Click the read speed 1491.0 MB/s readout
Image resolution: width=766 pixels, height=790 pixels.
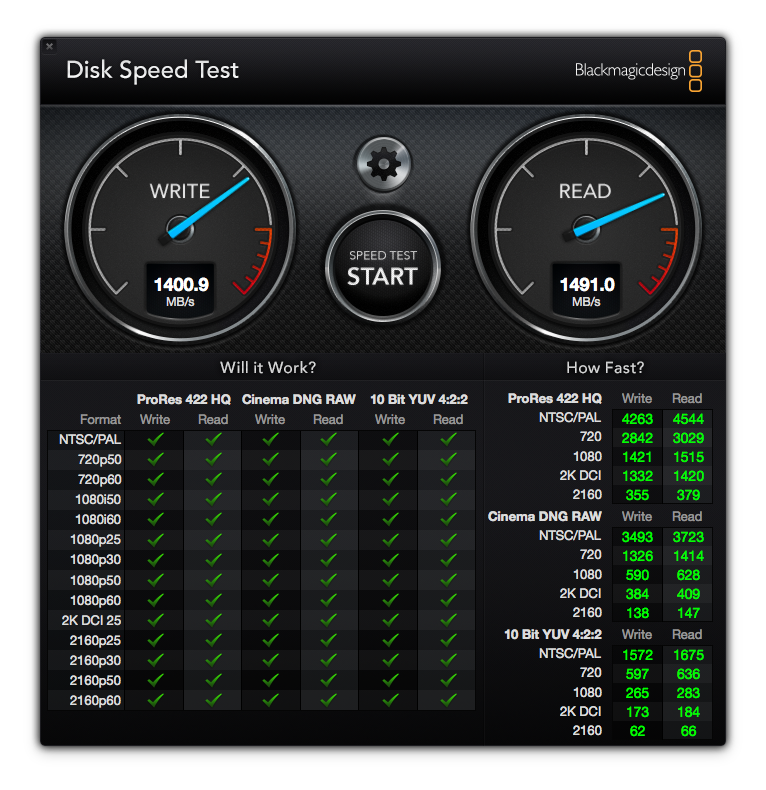[x=587, y=292]
